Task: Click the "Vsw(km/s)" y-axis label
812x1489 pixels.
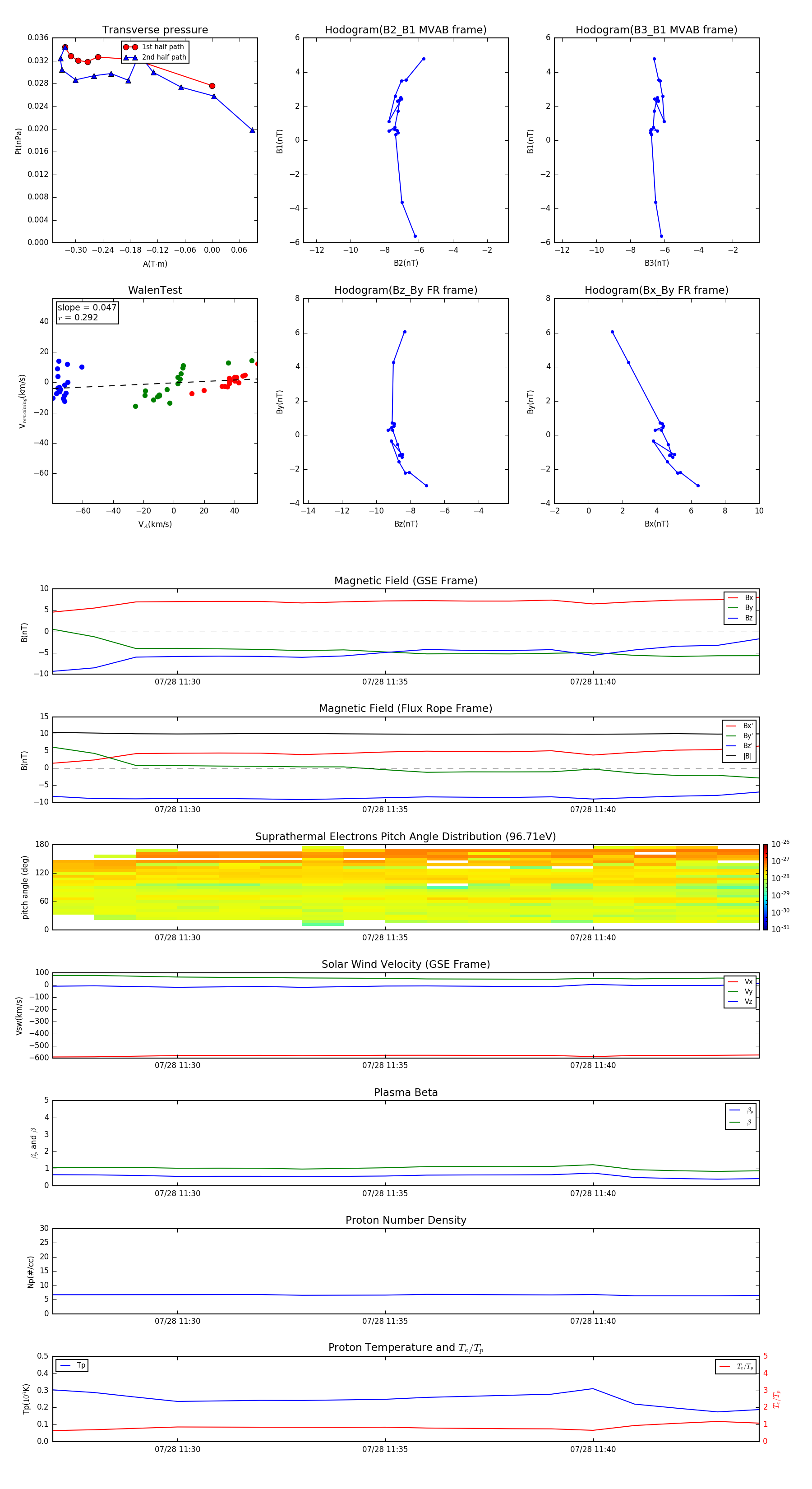Action: pos(18,1016)
